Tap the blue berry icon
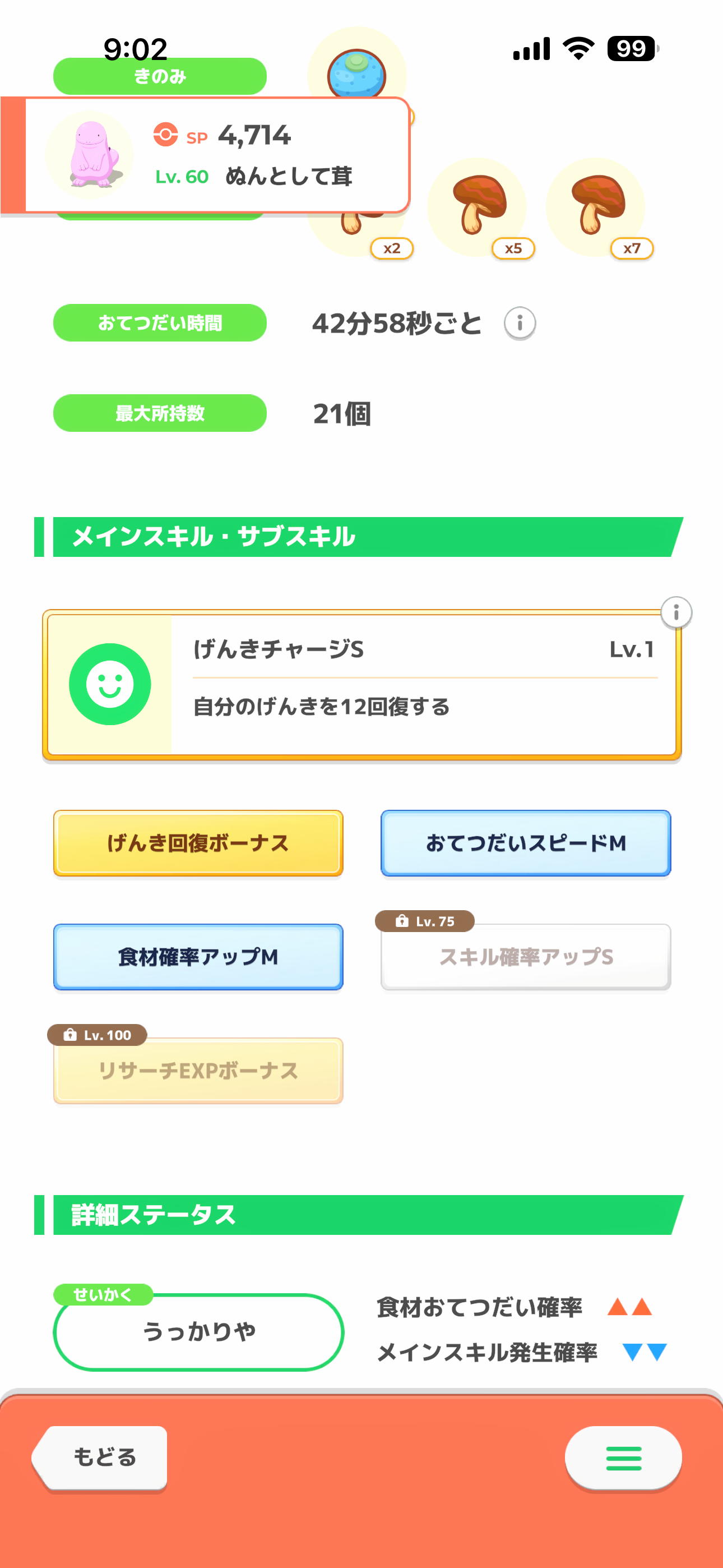723x1568 pixels. tap(356, 72)
